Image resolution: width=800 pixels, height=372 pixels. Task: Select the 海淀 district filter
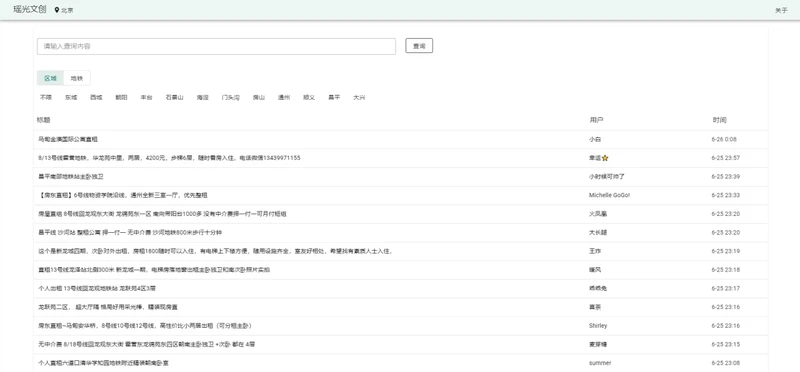click(x=203, y=97)
